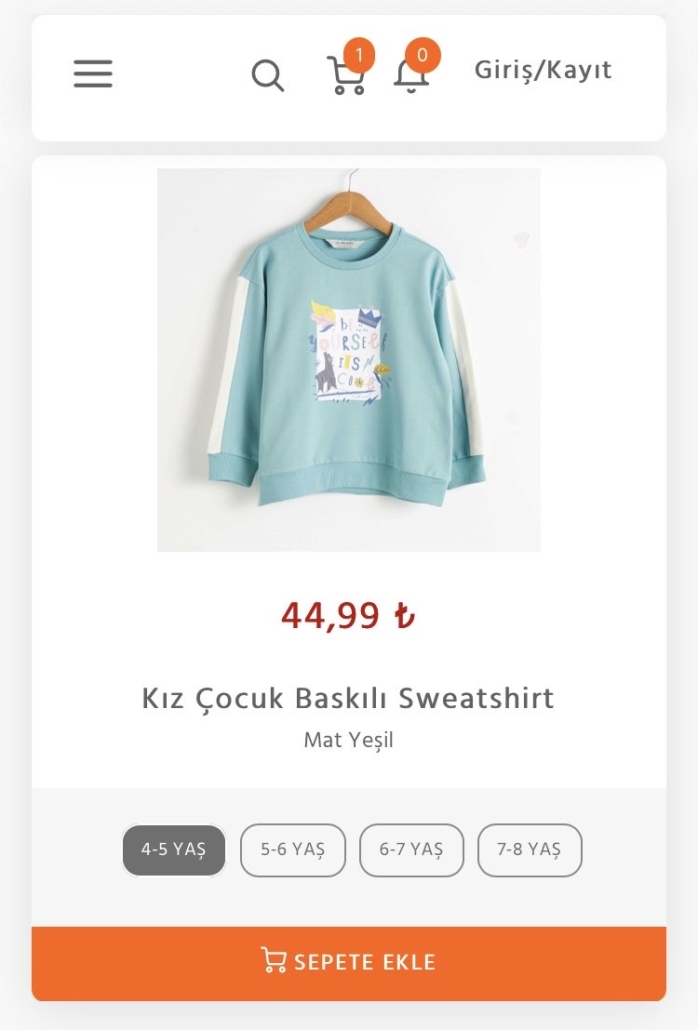Click the Mat Yeşil color label

tap(349, 740)
